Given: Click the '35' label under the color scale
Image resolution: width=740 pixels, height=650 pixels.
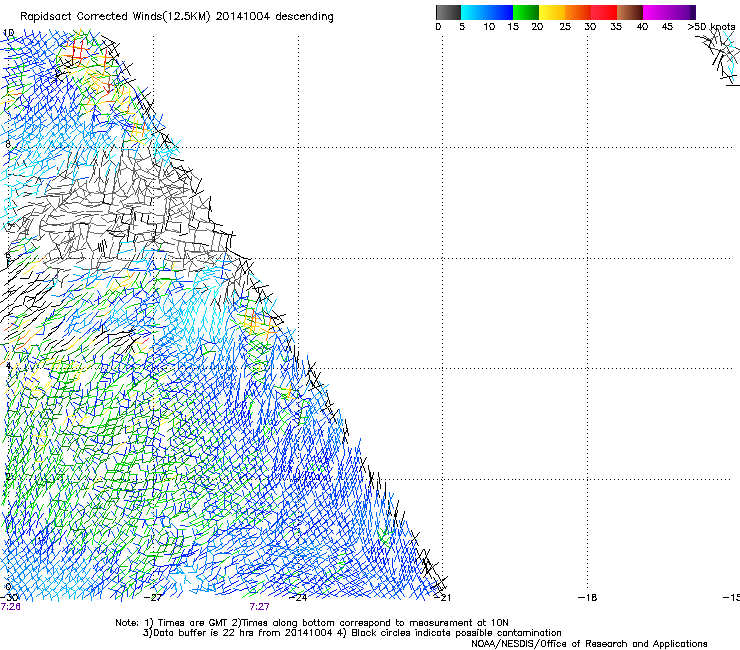Looking at the screenshot, I should pos(616,27).
